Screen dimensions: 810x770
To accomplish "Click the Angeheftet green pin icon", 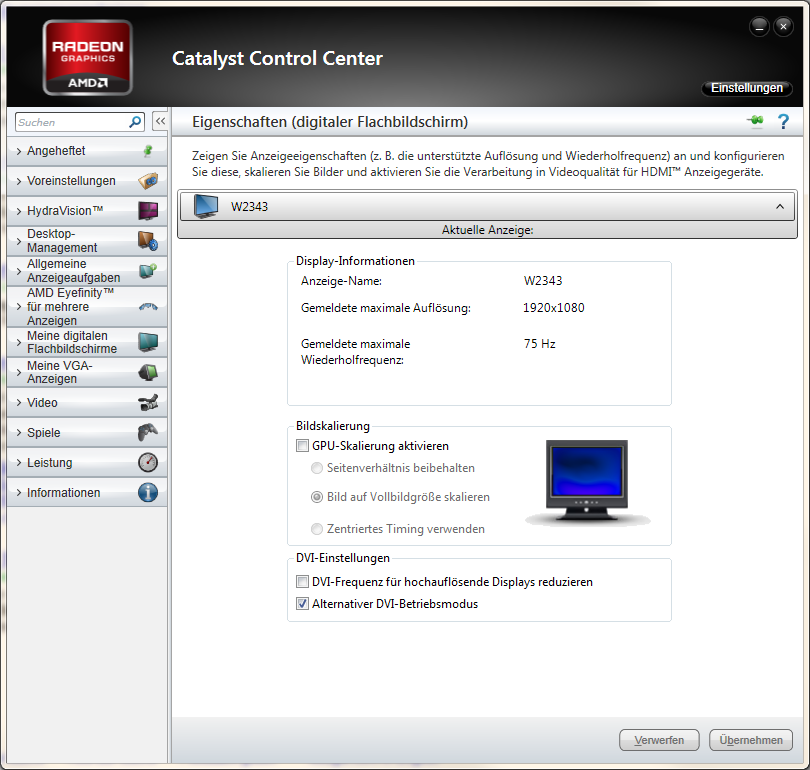I will (x=148, y=151).
